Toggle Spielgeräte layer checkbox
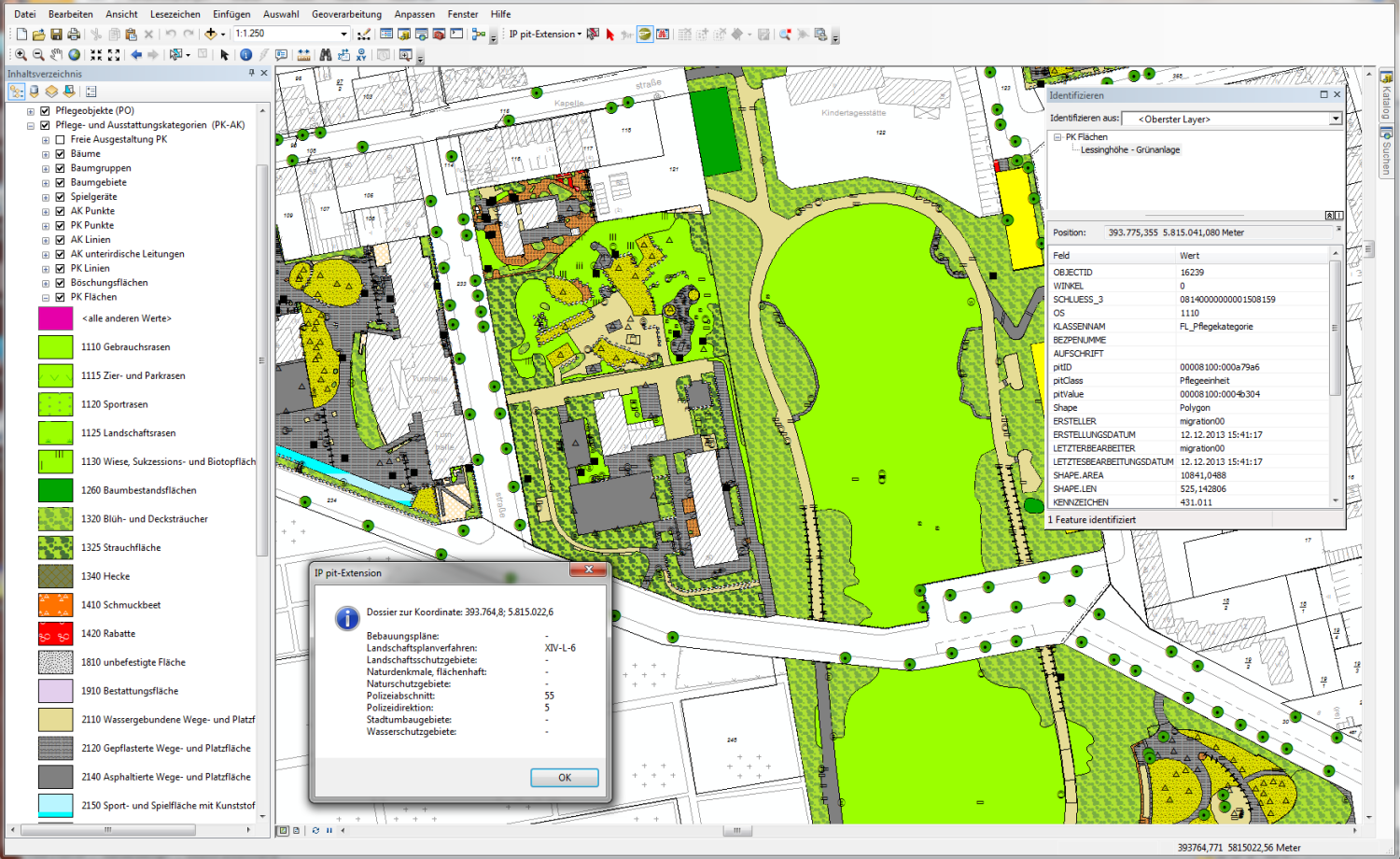 click(60, 196)
